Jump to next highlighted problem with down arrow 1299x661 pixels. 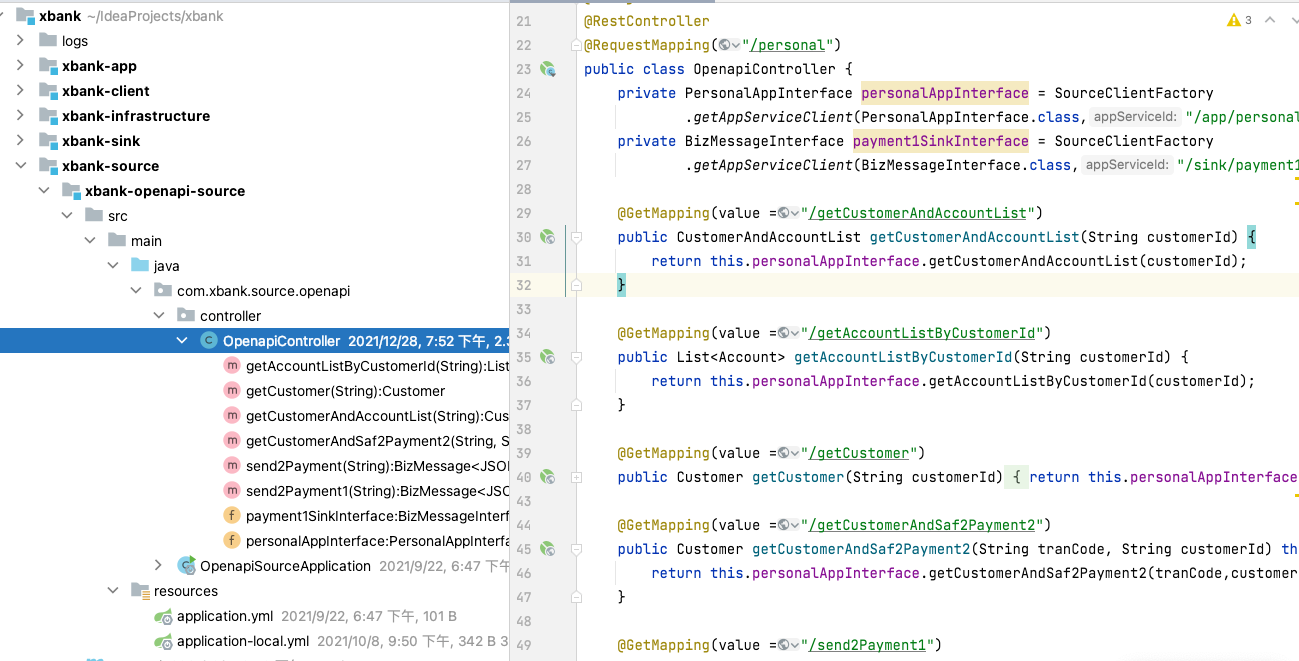pyautogui.click(x=1292, y=20)
